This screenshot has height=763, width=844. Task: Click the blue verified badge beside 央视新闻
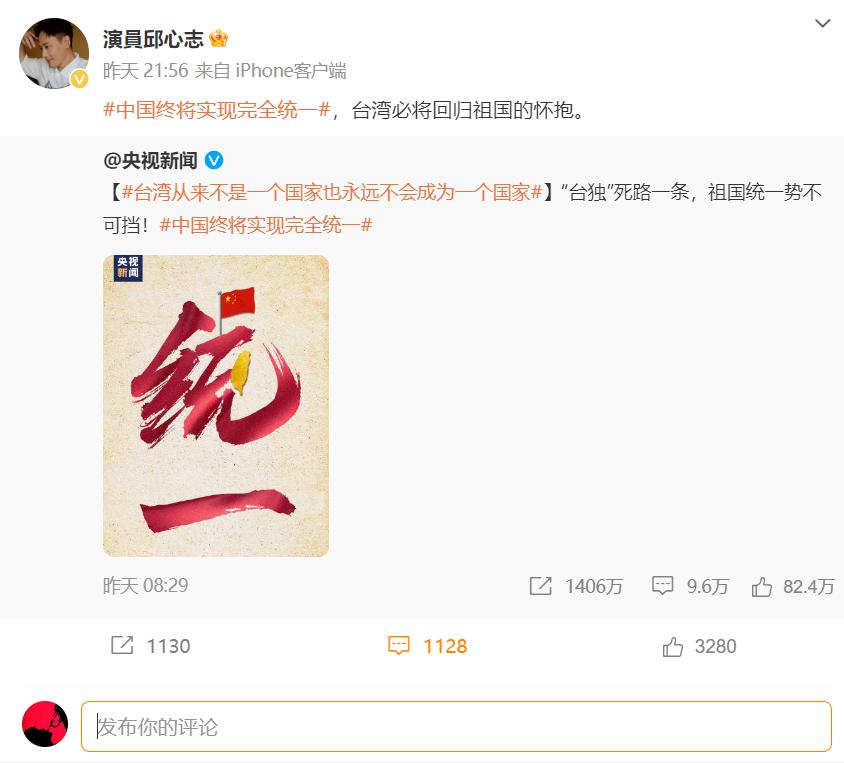pyautogui.click(x=214, y=160)
